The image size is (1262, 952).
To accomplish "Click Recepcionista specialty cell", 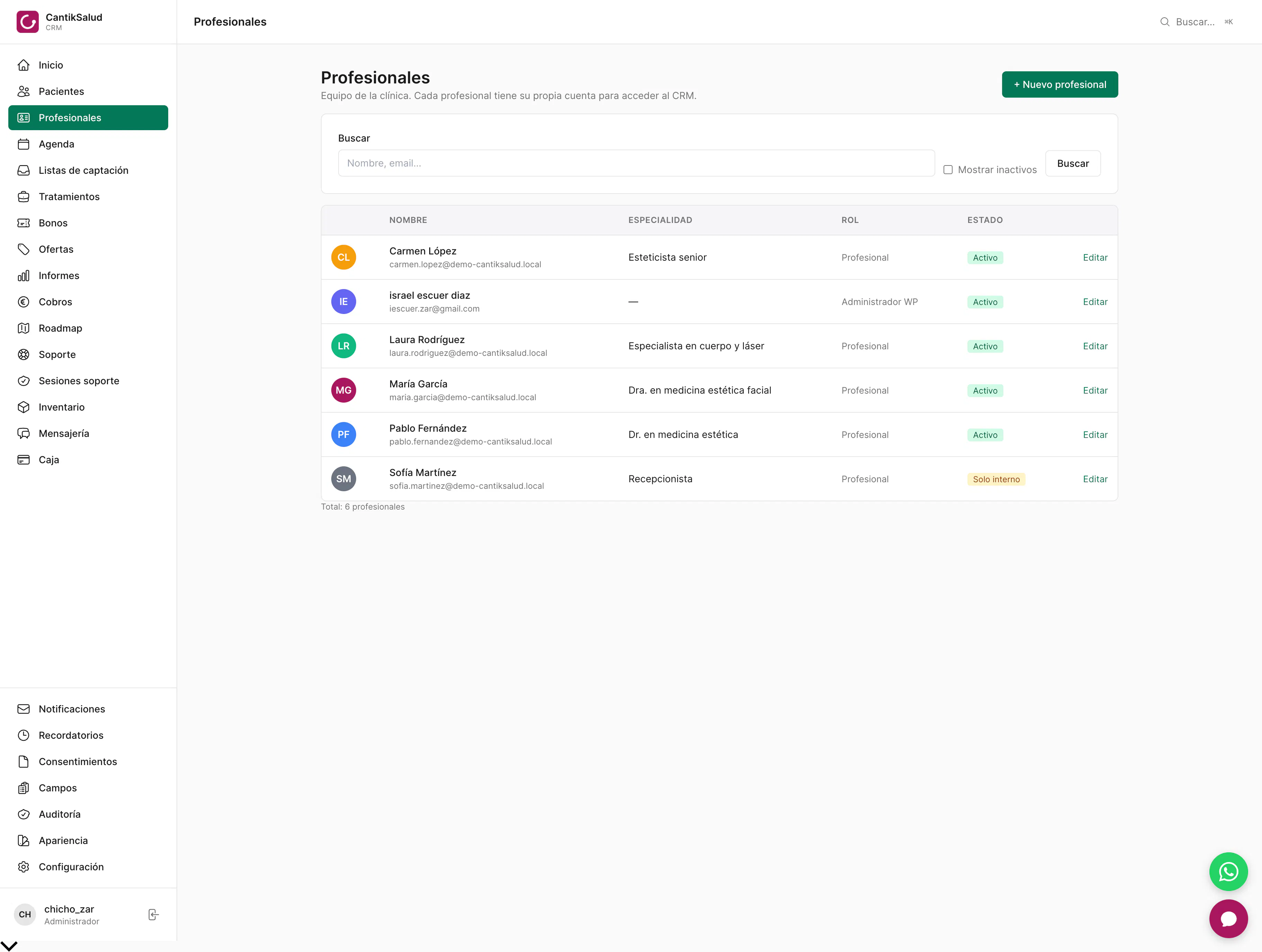I will click(x=660, y=479).
